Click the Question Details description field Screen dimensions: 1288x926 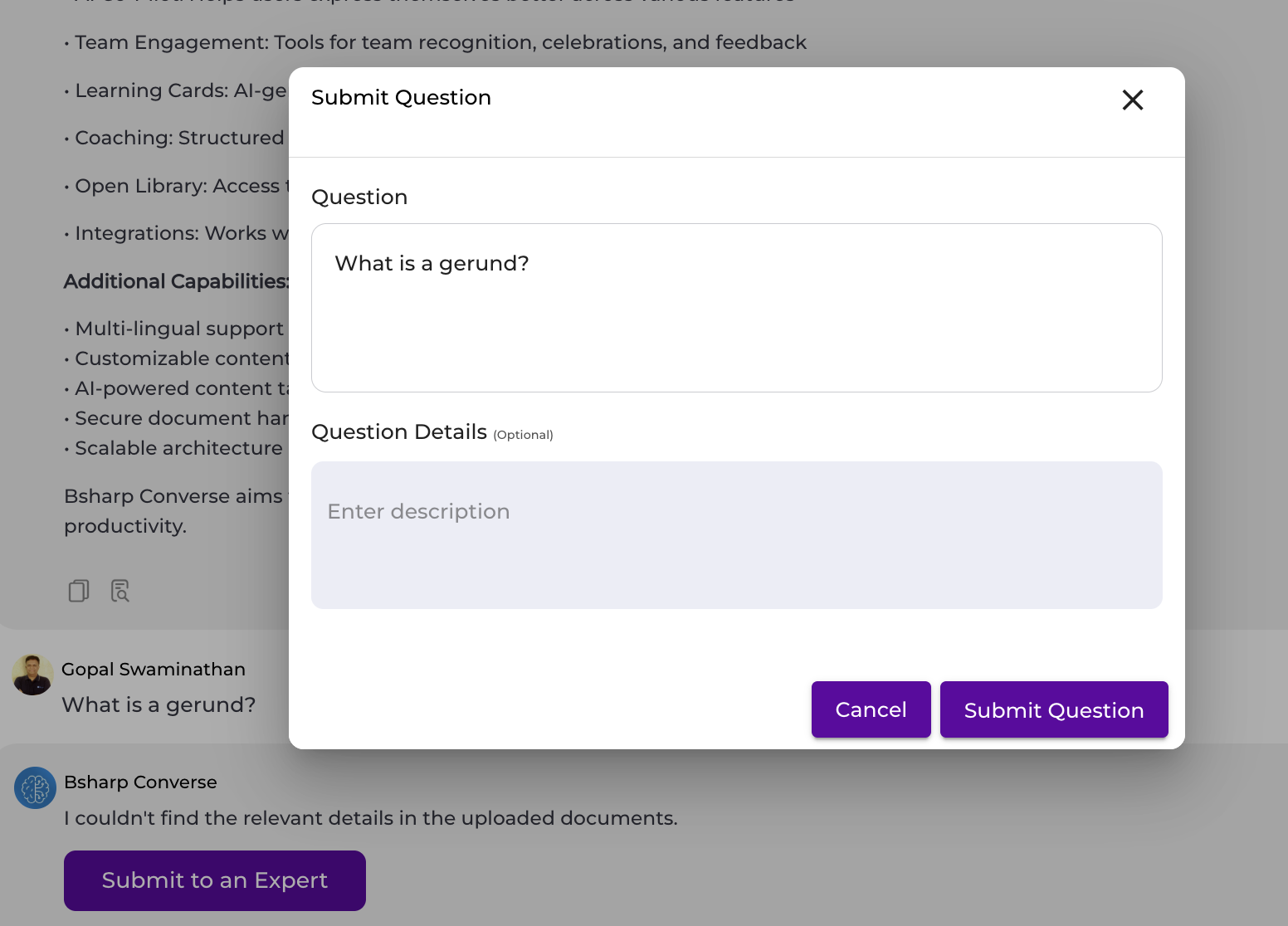click(736, 535)
